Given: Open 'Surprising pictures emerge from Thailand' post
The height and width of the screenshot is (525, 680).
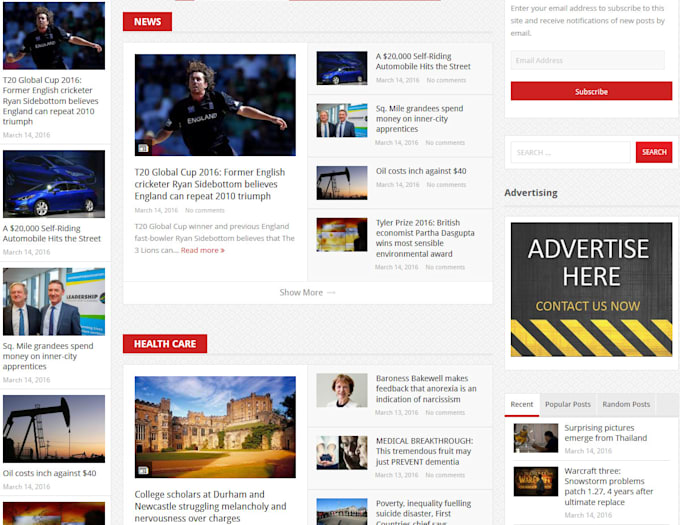Looking at the screenshot, I should click(x=605, y=433).
